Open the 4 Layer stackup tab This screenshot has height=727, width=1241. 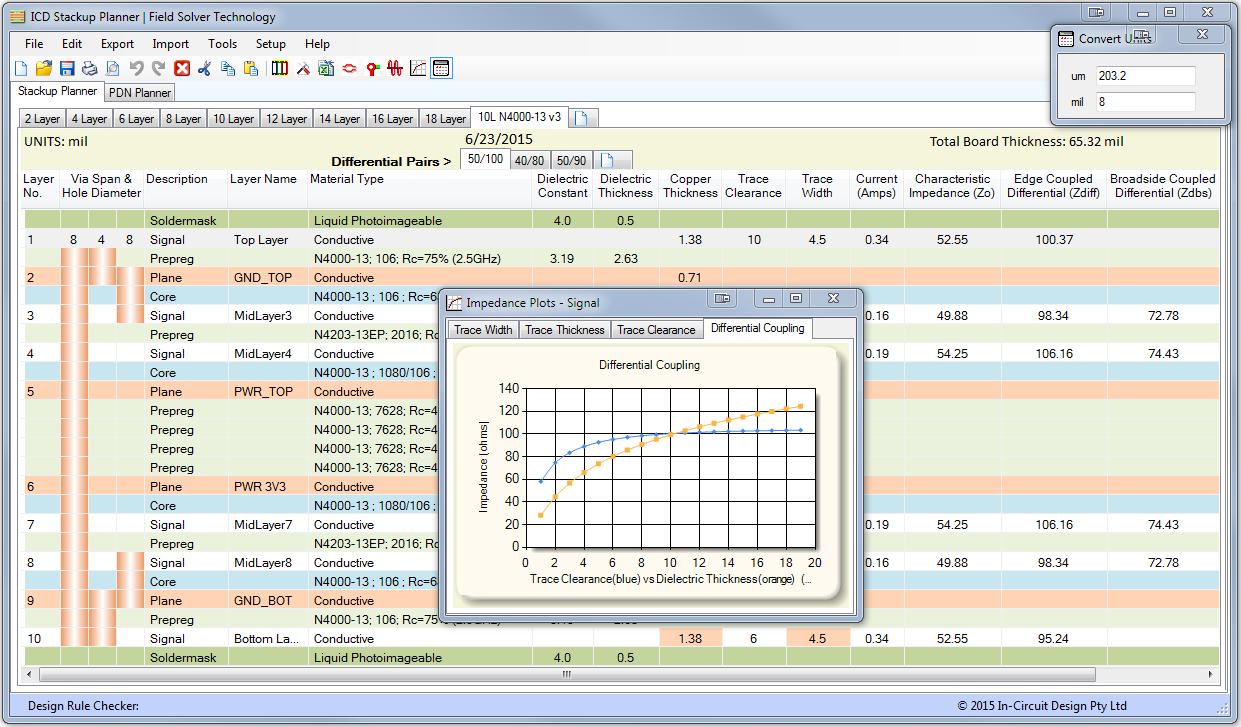[x=90, y=119]
